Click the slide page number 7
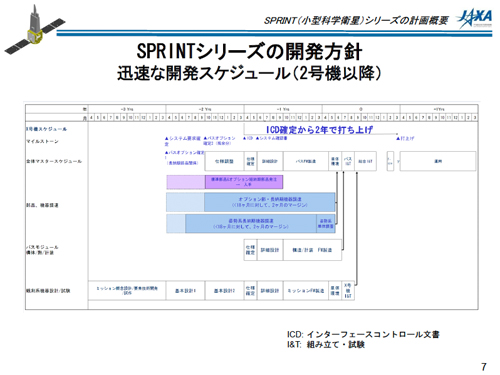The image size is (500, 375). pyautogui.click(x=484, y=367)
